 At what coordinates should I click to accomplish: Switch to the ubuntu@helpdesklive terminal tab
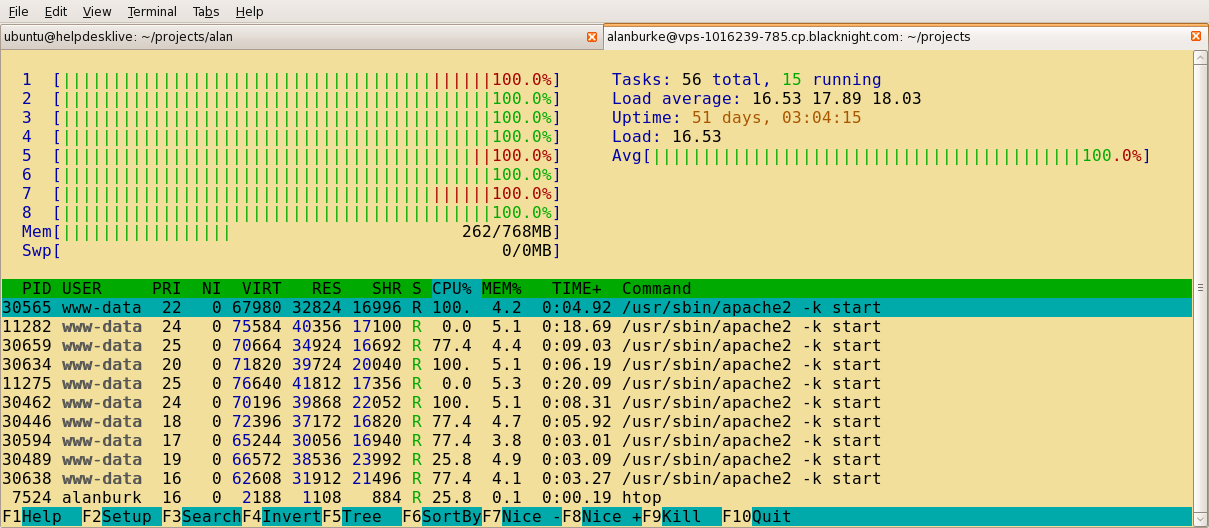290,37
